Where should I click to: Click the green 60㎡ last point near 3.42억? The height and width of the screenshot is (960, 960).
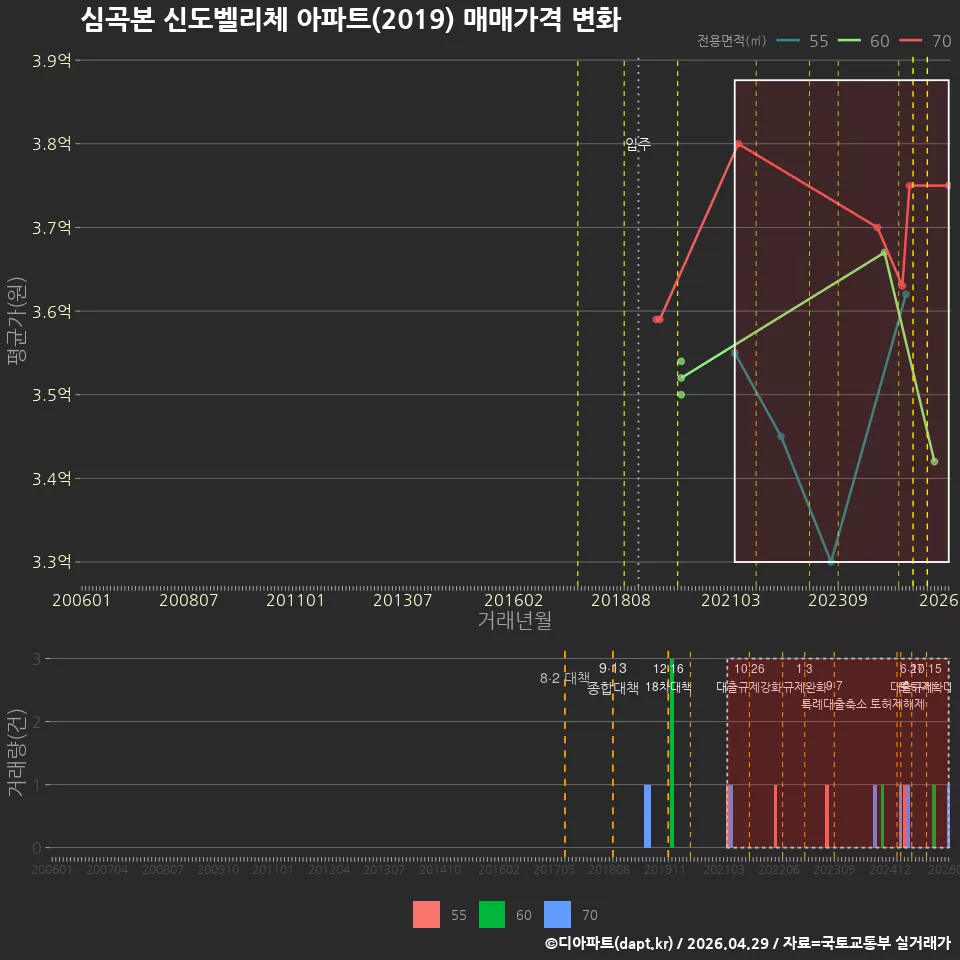click(x=934, y=462)
